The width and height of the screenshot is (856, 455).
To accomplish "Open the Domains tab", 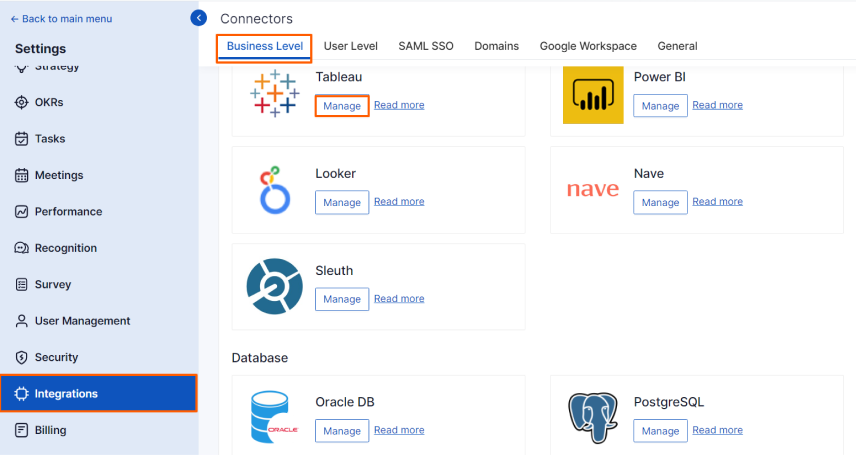I will (496, 46).
